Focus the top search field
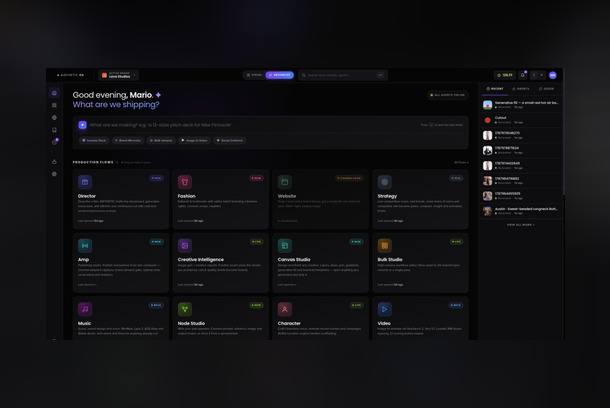 pyautogui.click(x=343, y=75)
